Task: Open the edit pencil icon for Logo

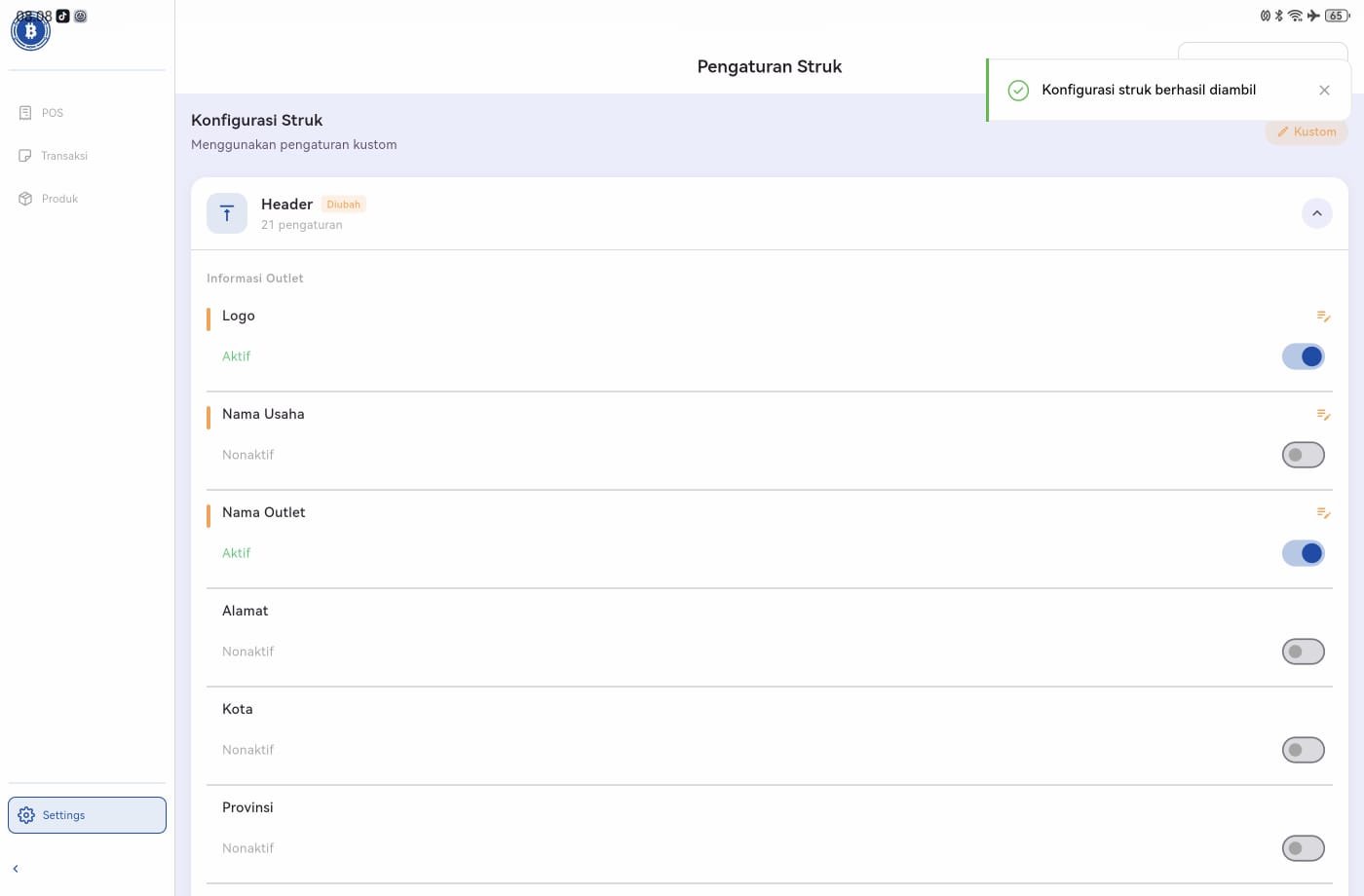Action: coord(1323,317)
